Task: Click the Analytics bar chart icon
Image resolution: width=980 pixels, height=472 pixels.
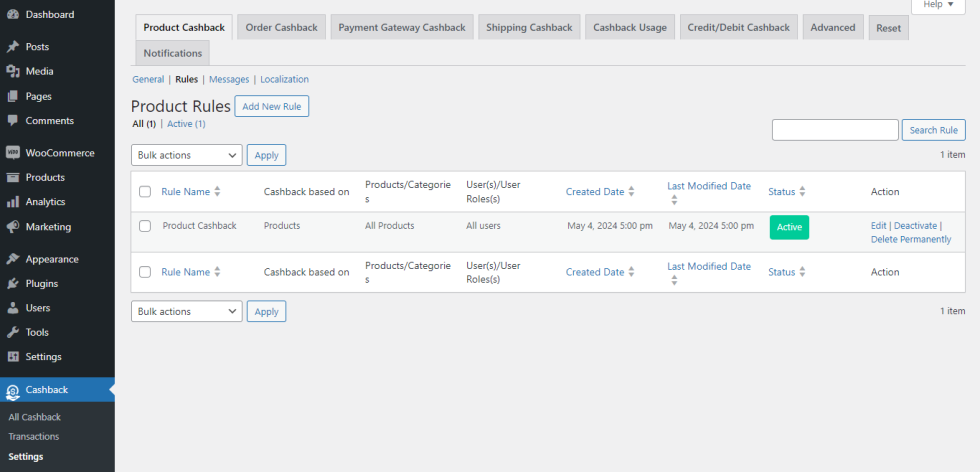Action: 13,202
